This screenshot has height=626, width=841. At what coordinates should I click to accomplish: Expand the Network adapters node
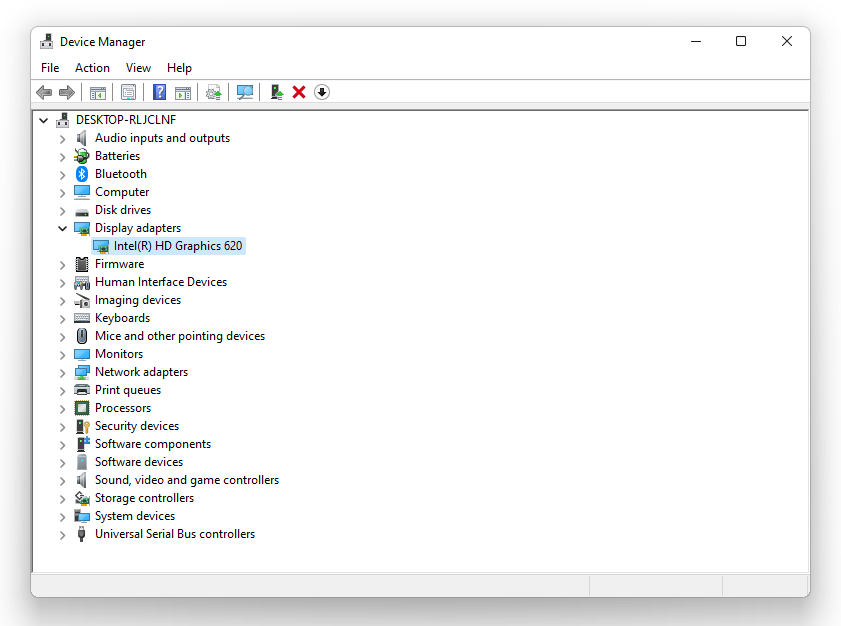click(x=63, y=371)
